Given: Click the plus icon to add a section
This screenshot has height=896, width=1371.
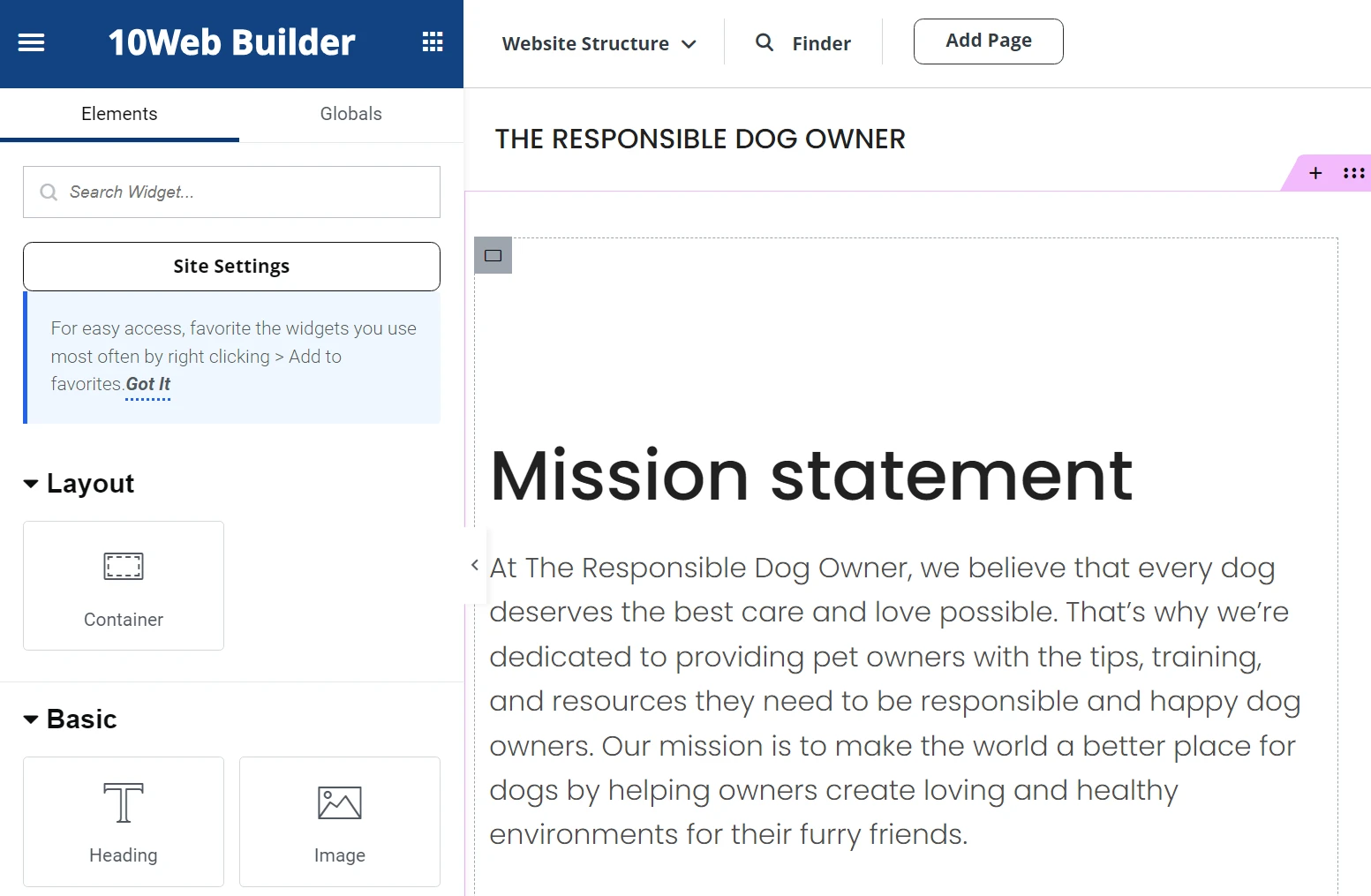Looking at the screenshot, I should click(1315, 173).
